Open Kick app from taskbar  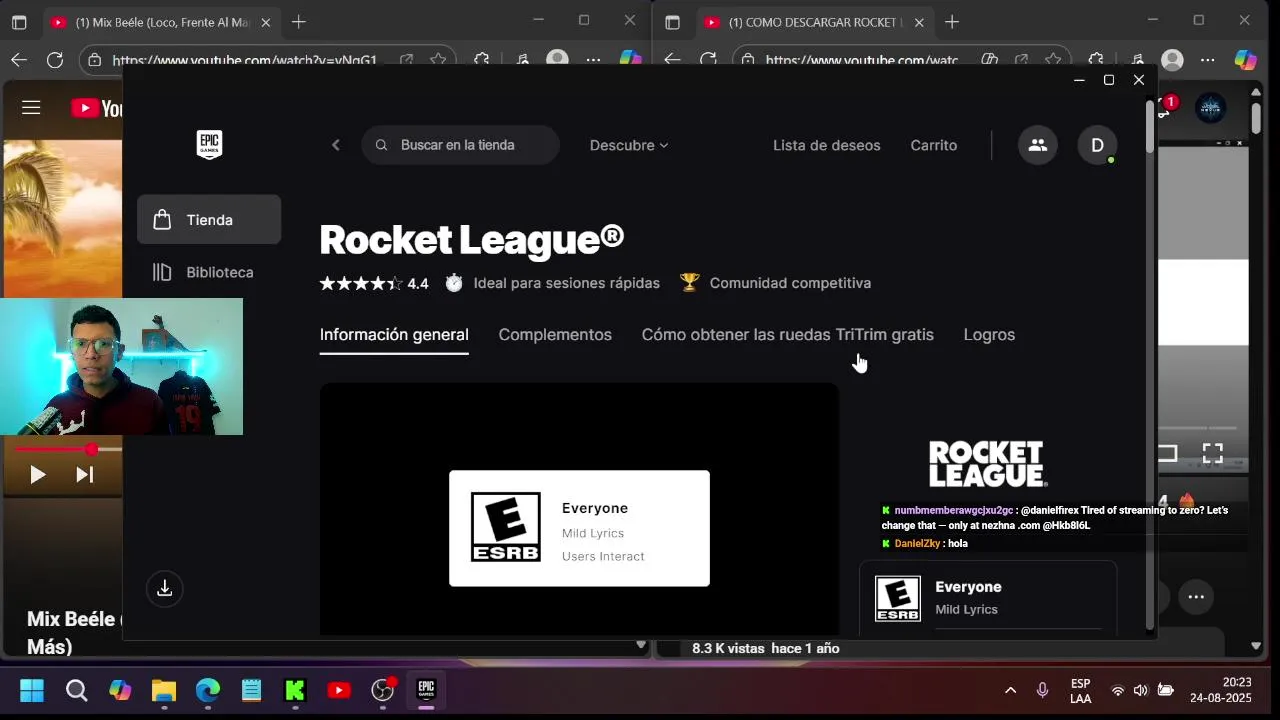click(295, 690)
